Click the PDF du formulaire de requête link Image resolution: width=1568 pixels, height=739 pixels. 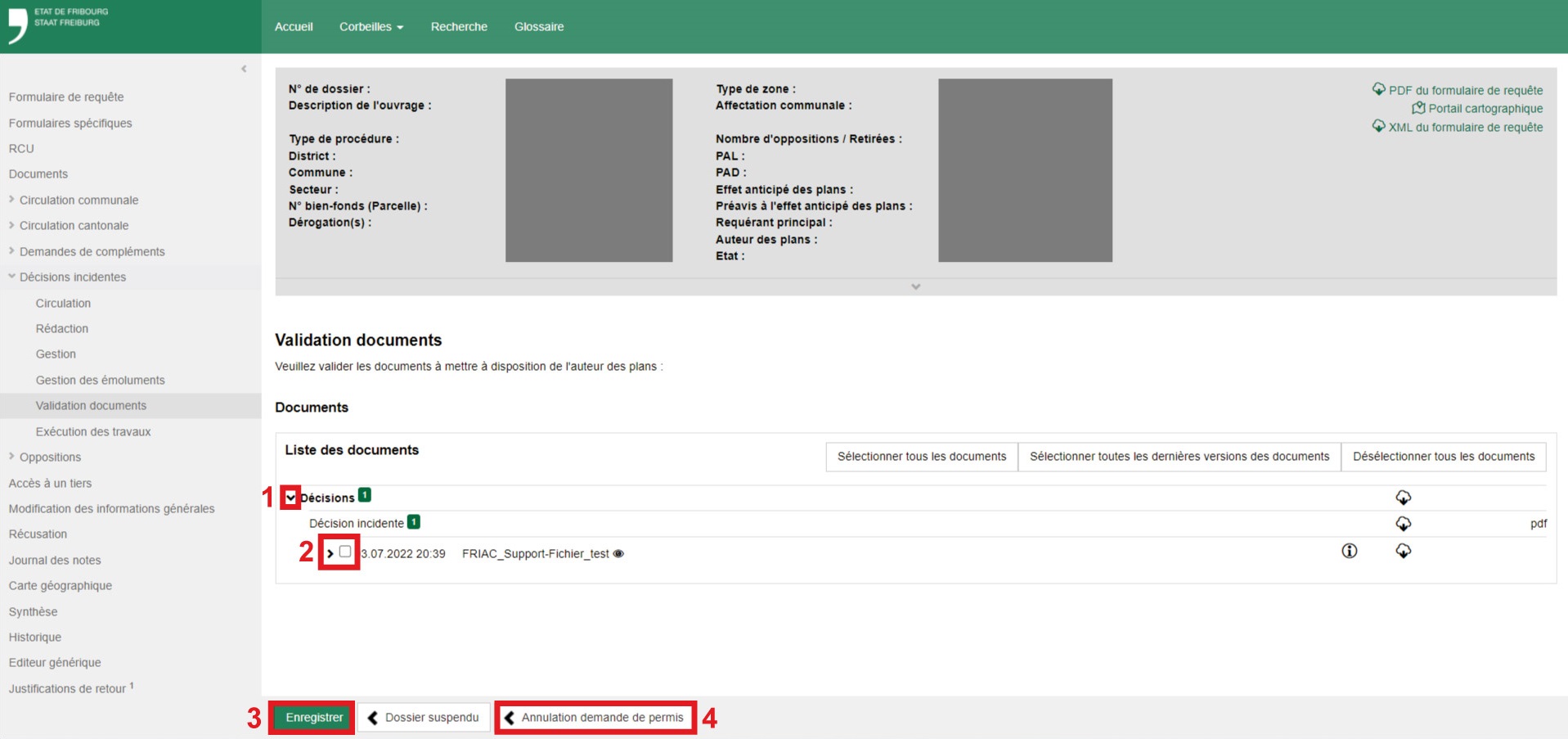pos(1464,90)
